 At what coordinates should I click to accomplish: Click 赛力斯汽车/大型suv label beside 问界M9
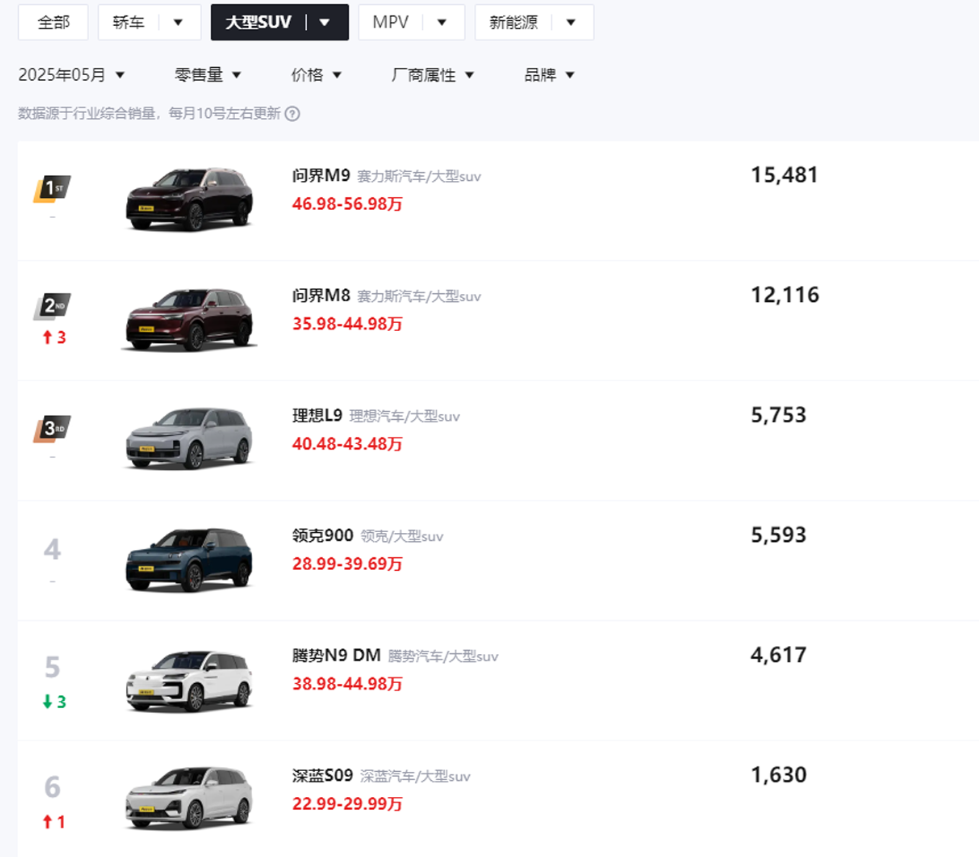tap(419, 177)
